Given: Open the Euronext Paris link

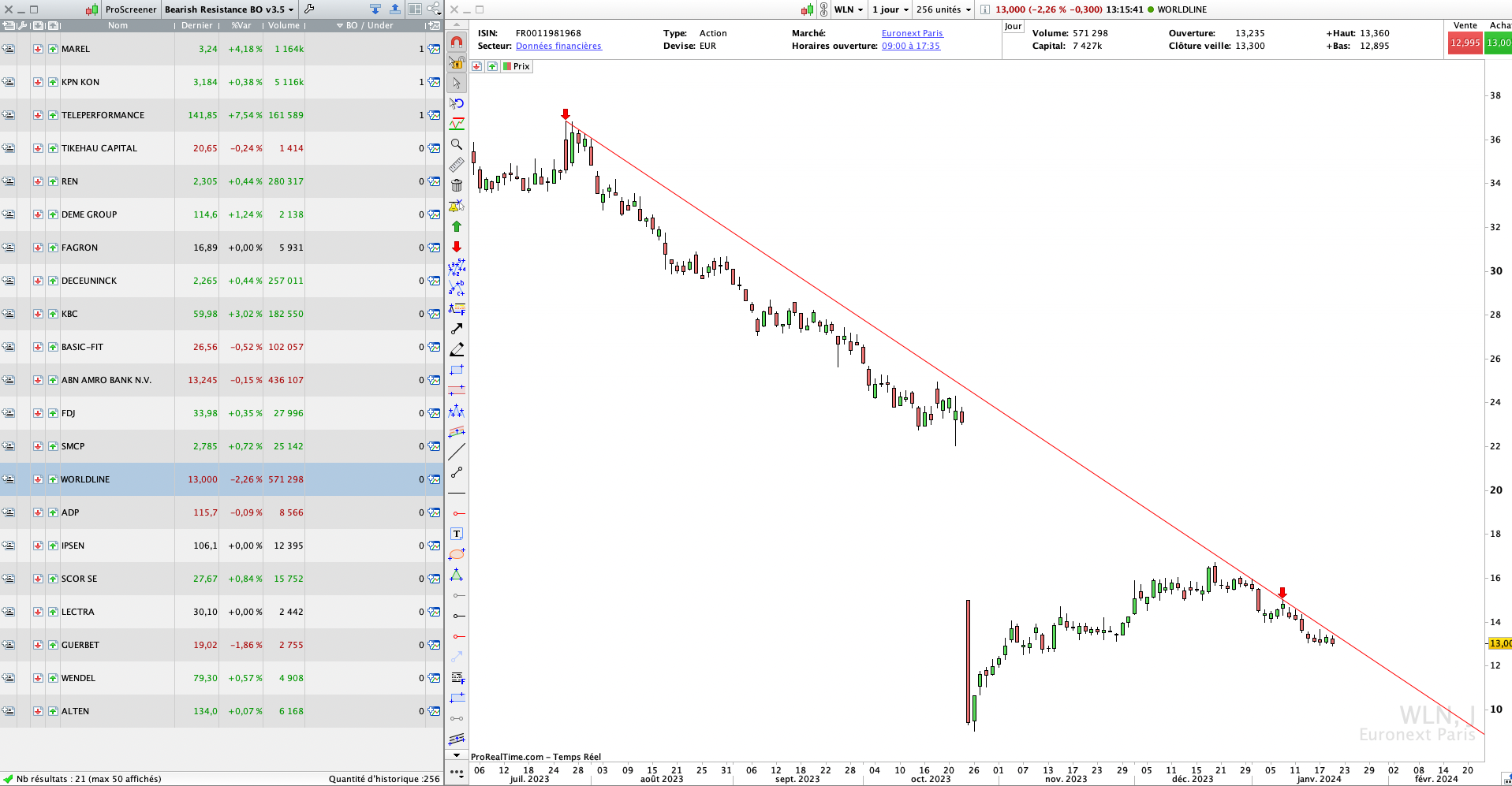Looking at the screenshot, I should point(913,33).
